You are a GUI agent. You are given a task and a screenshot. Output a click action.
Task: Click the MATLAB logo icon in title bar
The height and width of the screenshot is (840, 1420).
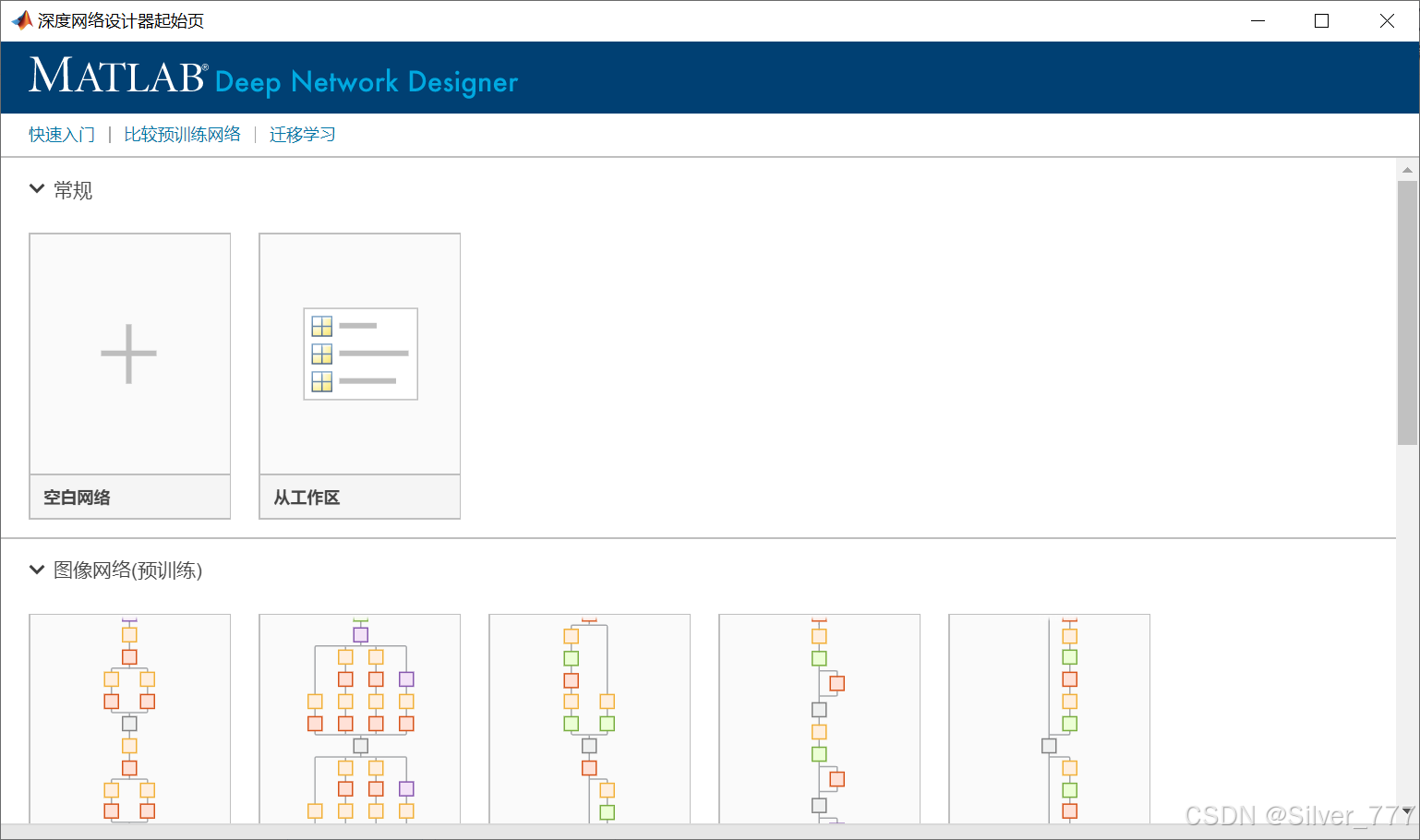(x=22, y=20)
